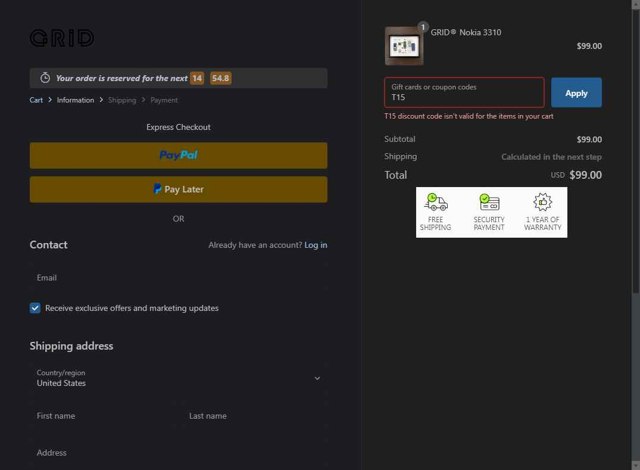Click the total amount USD $99.00

tap(576, 175)
